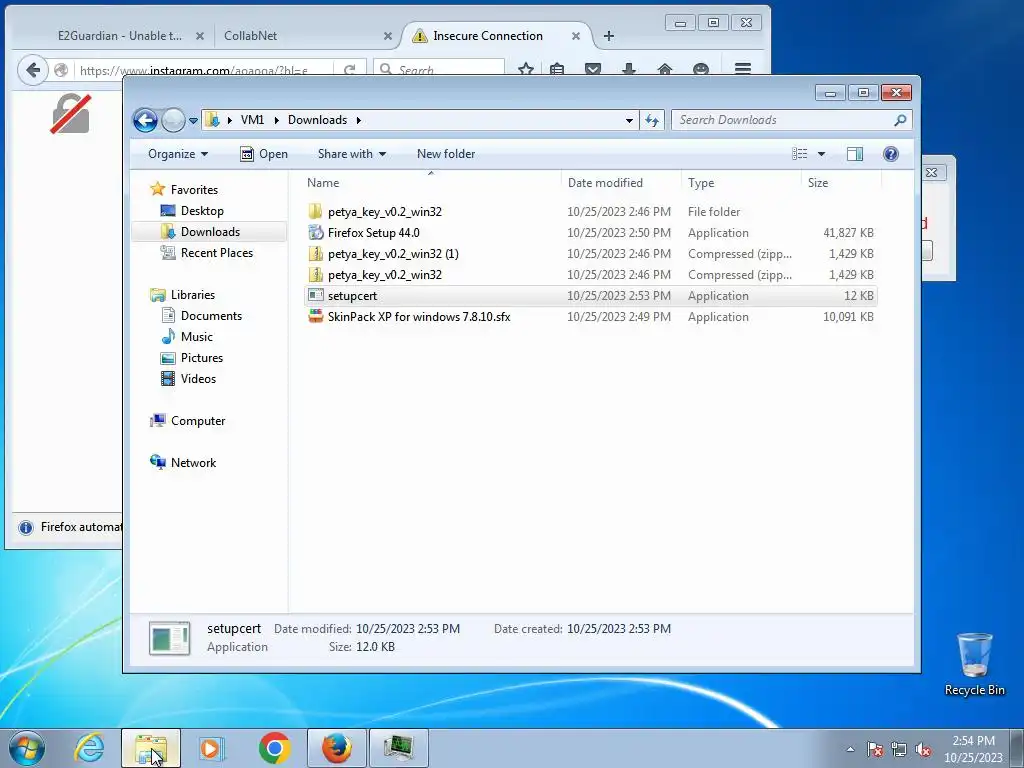Open the Start menu orb
Screen dimensions: 1024x768
[27, 748]
